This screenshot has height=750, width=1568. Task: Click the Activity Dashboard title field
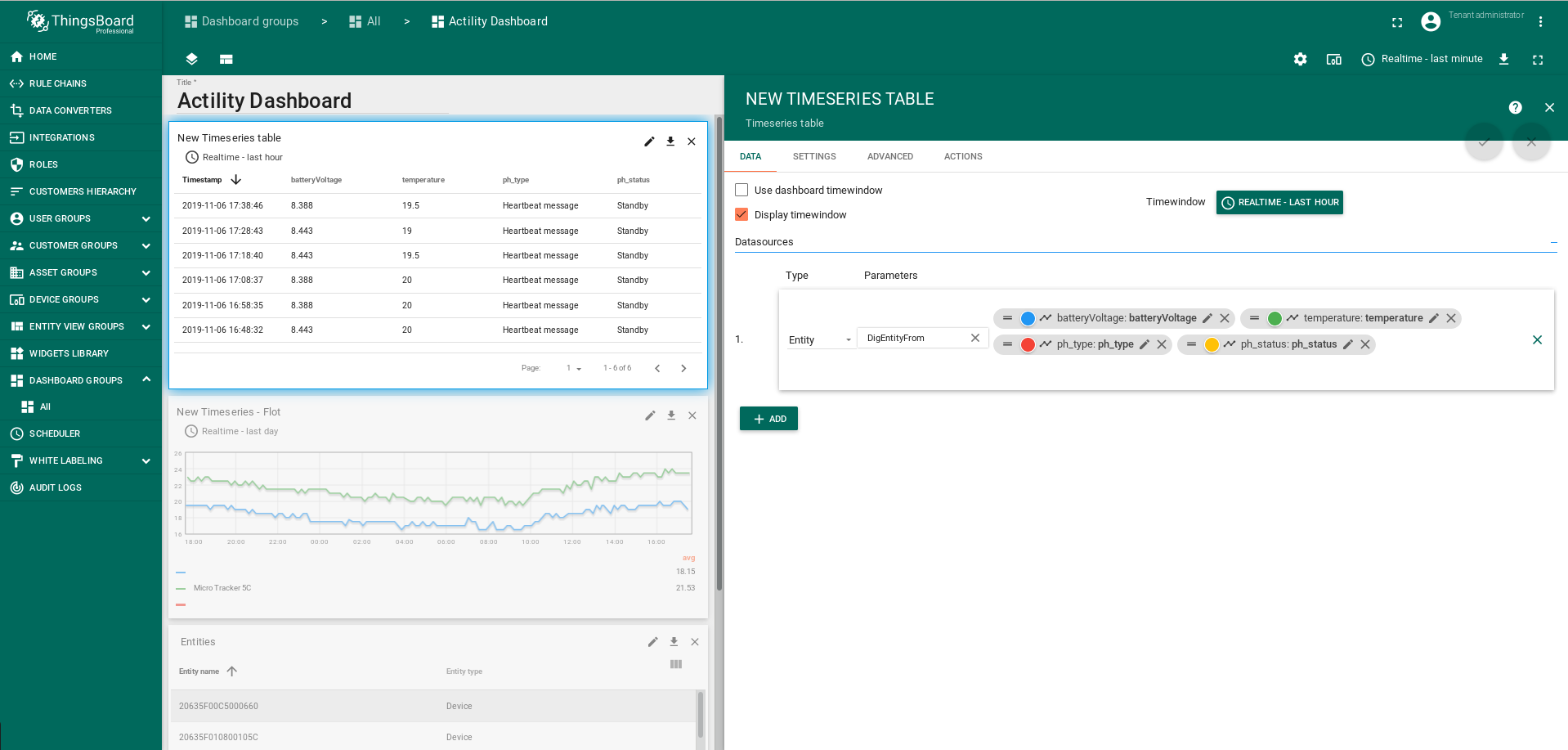click(x=312, y=101)
